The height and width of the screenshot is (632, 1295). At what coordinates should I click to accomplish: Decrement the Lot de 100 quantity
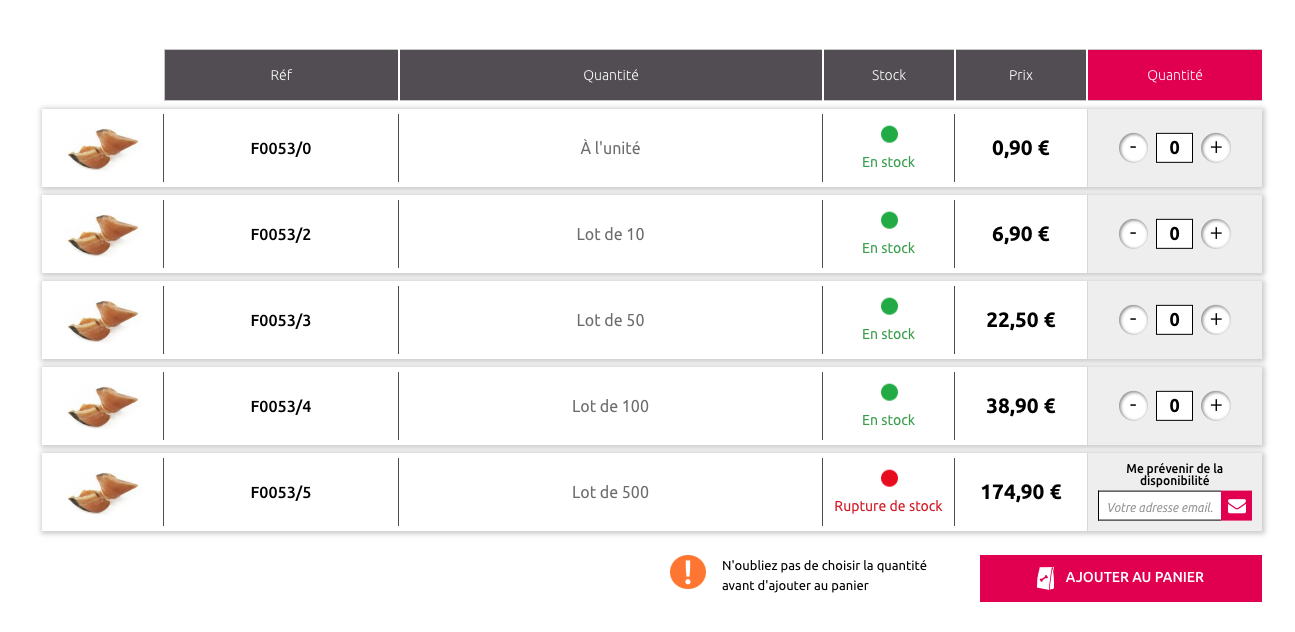[x=1133, y=406]
